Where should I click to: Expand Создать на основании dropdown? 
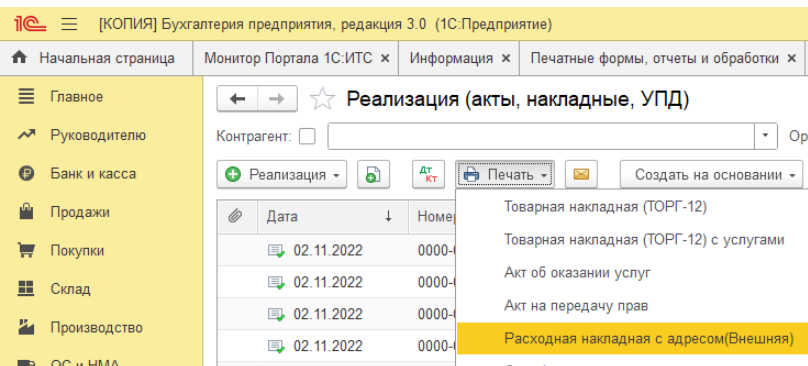712,174
